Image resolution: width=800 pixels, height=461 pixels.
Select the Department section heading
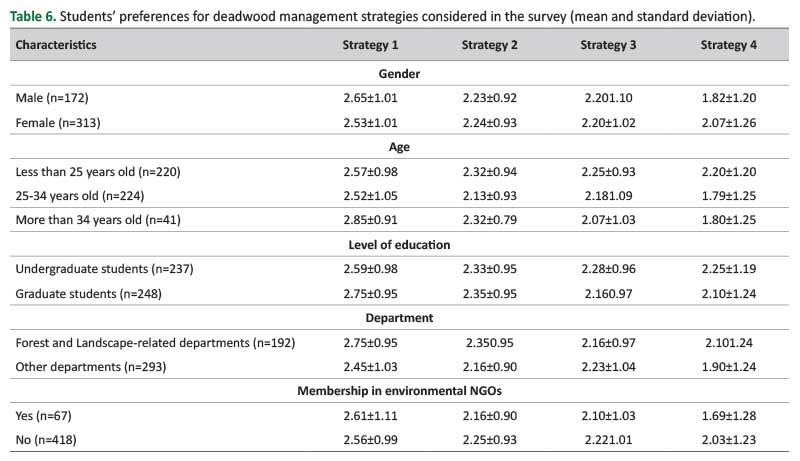pos(399,318)
